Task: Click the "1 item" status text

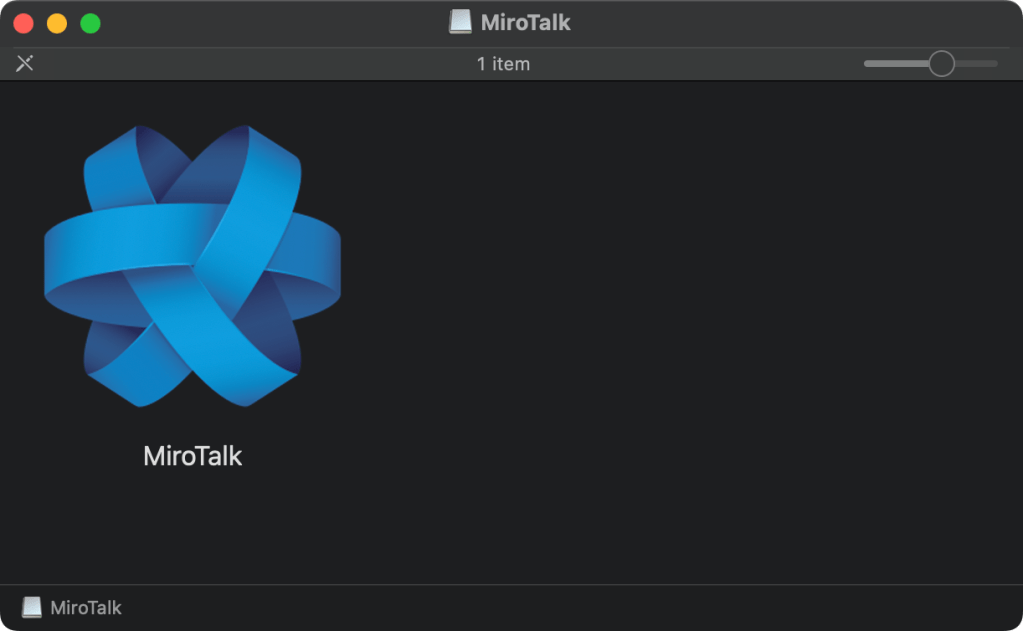Action: [503, 64]
